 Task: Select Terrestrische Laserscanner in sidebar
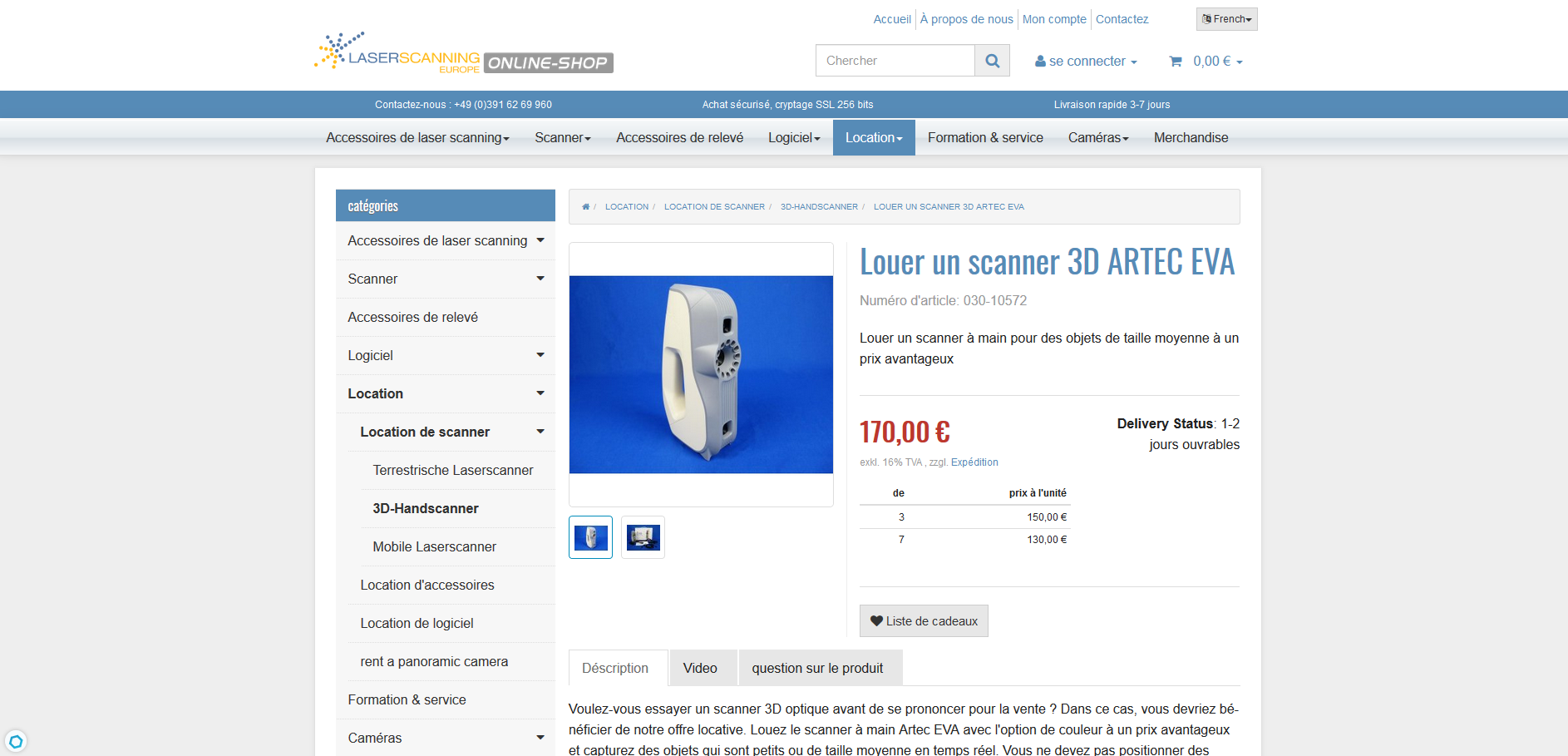[x=452, y=470]
